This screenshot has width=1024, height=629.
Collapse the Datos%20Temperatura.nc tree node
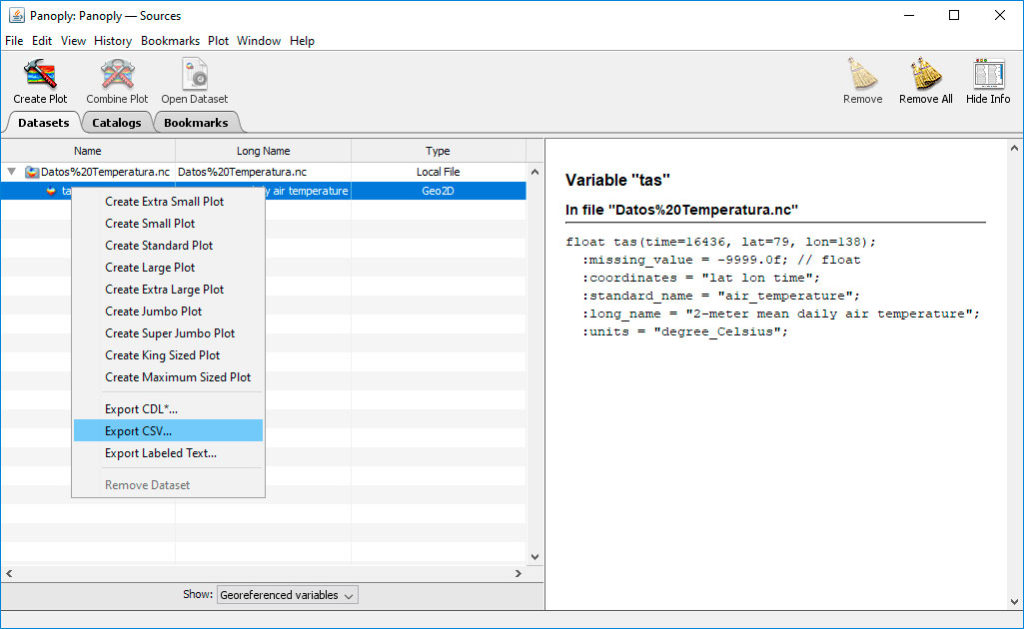[x=11, y=172]
